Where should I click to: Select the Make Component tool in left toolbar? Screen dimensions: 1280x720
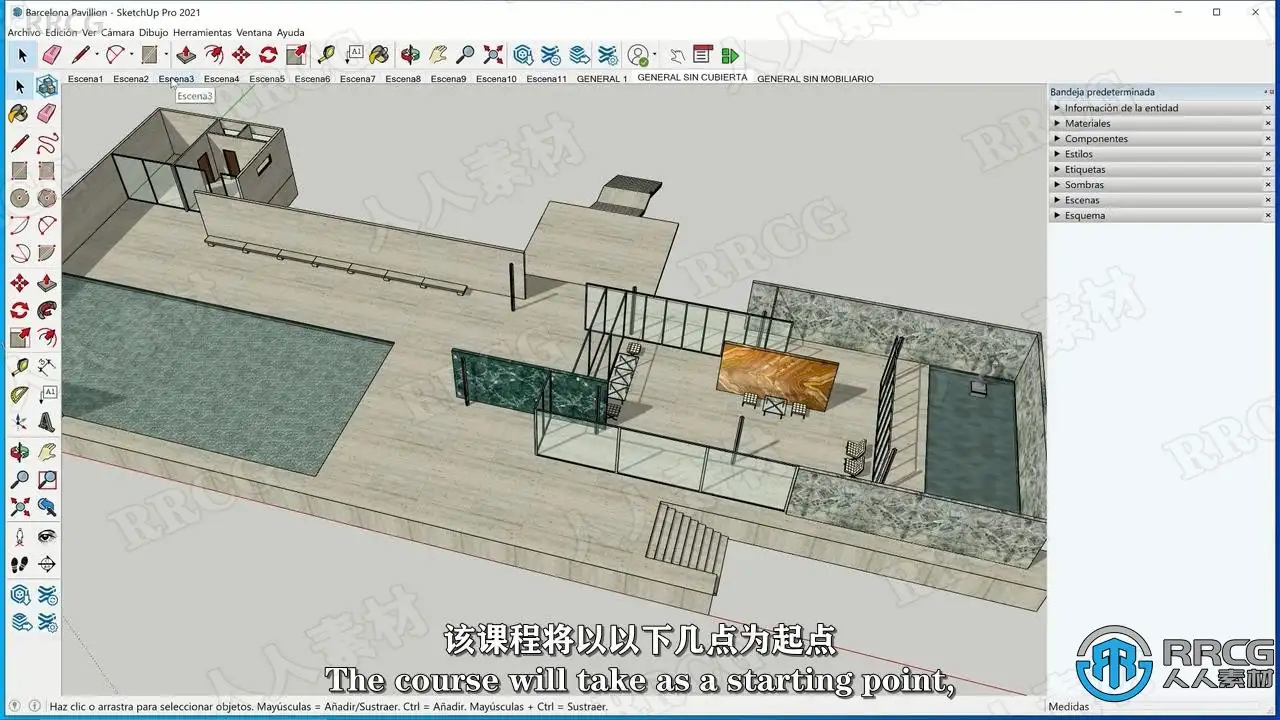(47, 86)
